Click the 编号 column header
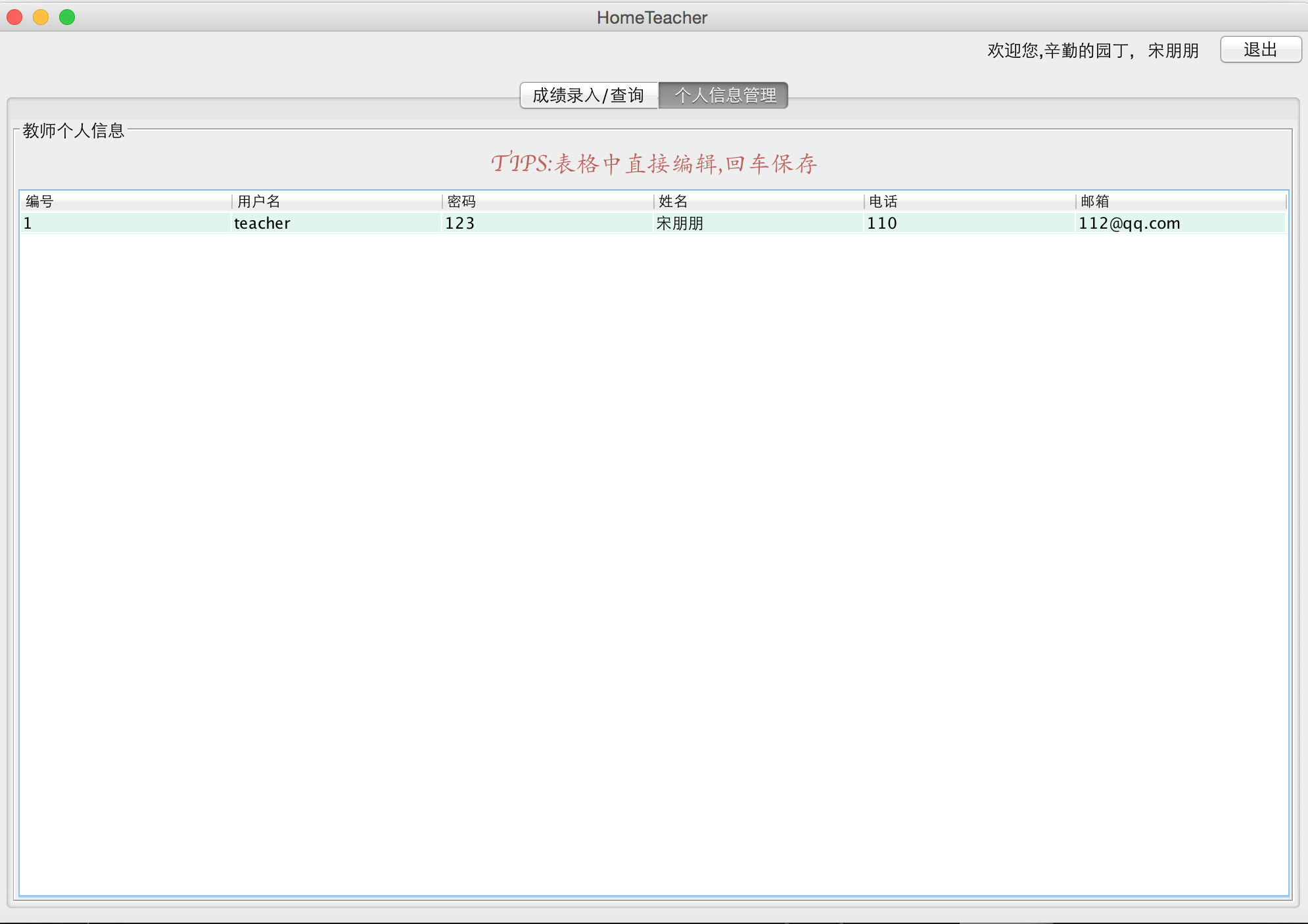1308x924 pixels. 126,201
